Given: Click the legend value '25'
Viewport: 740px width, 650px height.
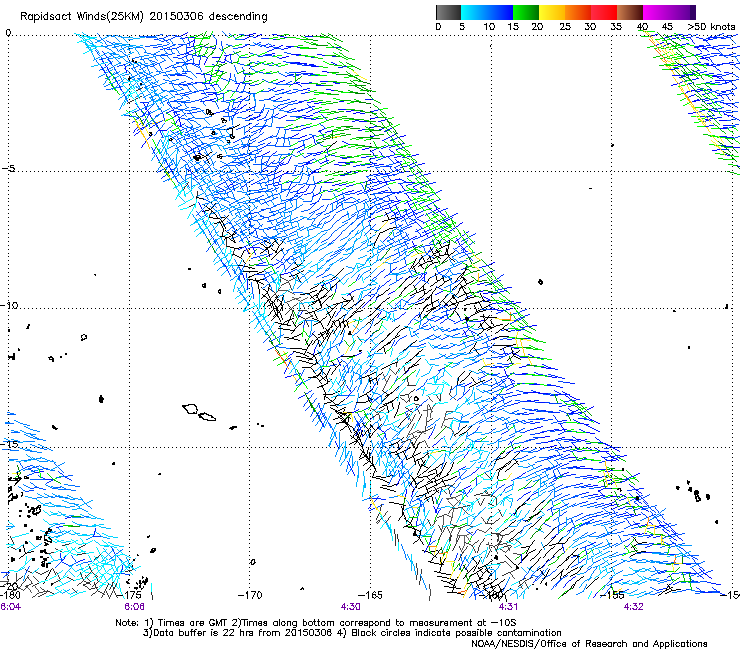Looking at the screenshot, I should point(564,27).
